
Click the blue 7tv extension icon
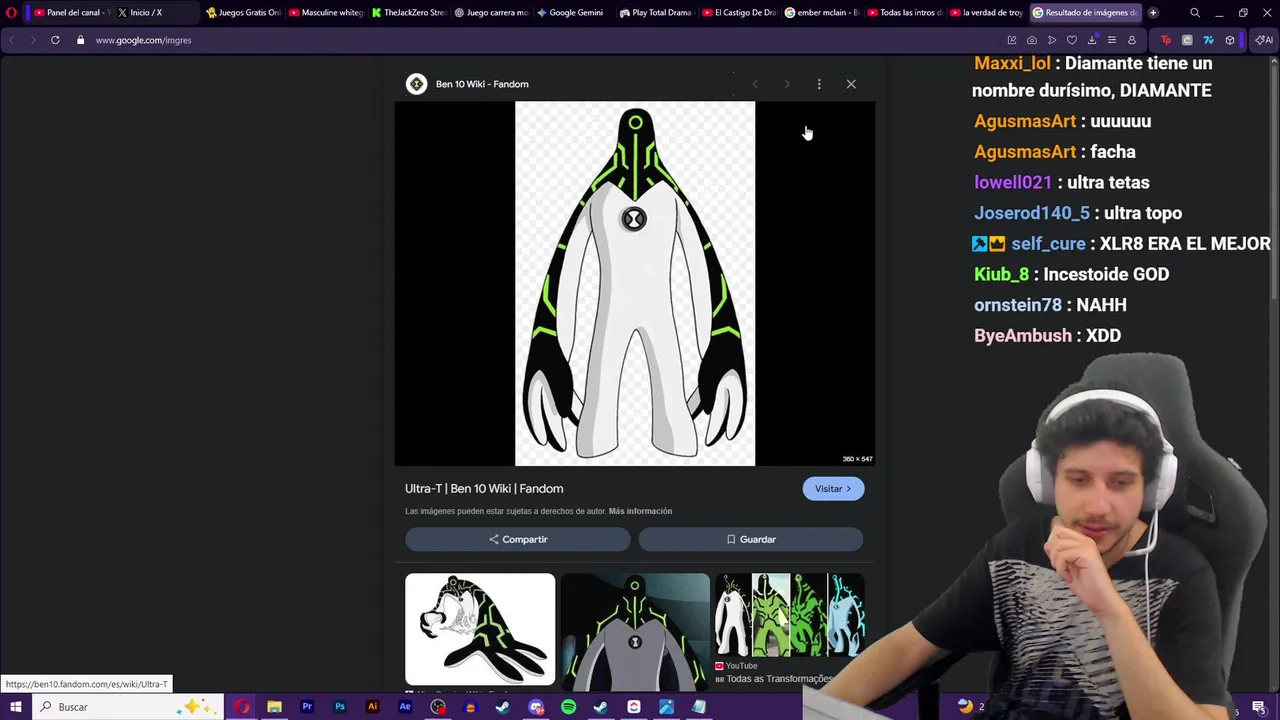[x=1208, y=40]
